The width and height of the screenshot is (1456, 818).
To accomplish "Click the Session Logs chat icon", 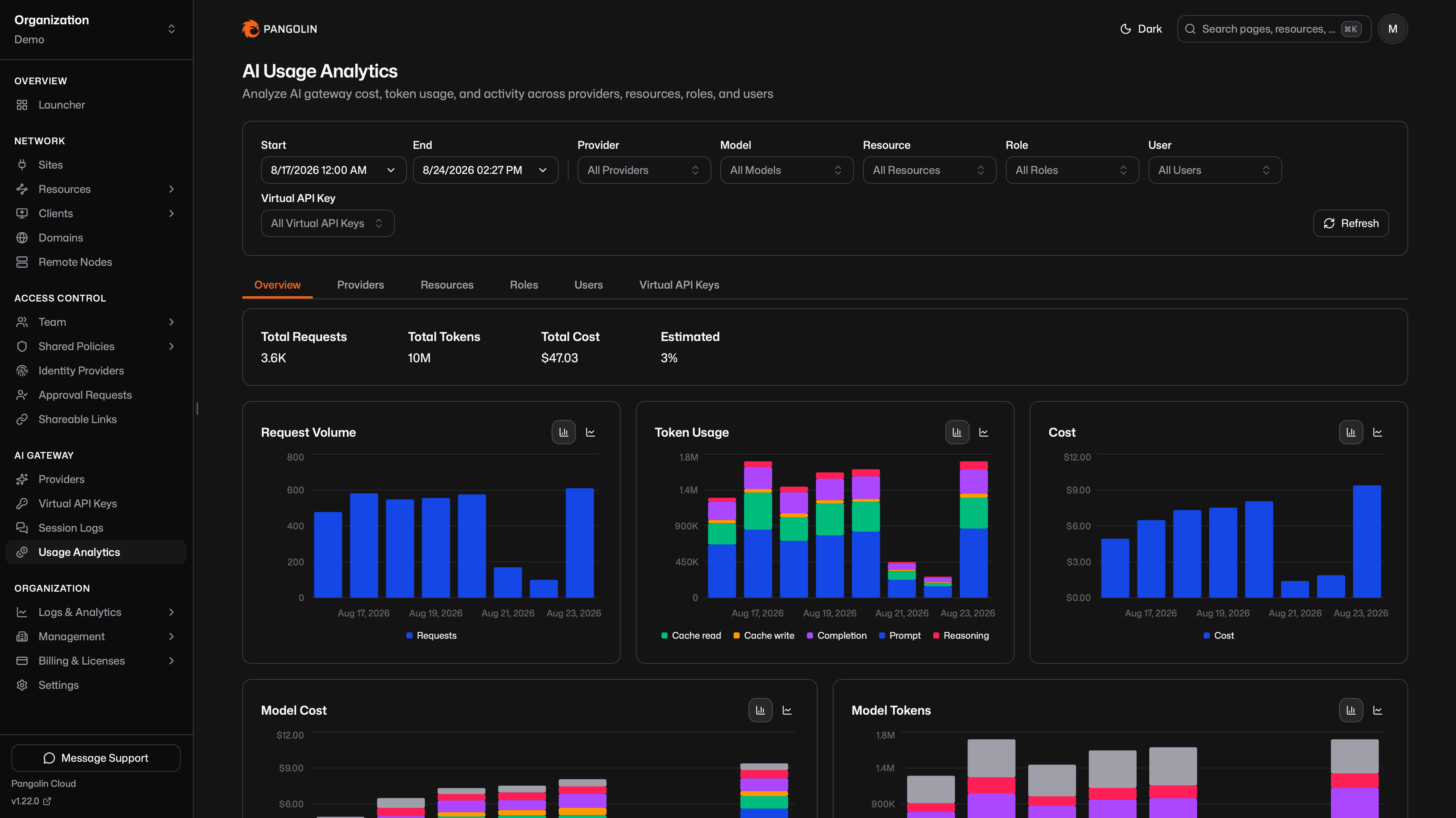I will (x=22, y=528).
